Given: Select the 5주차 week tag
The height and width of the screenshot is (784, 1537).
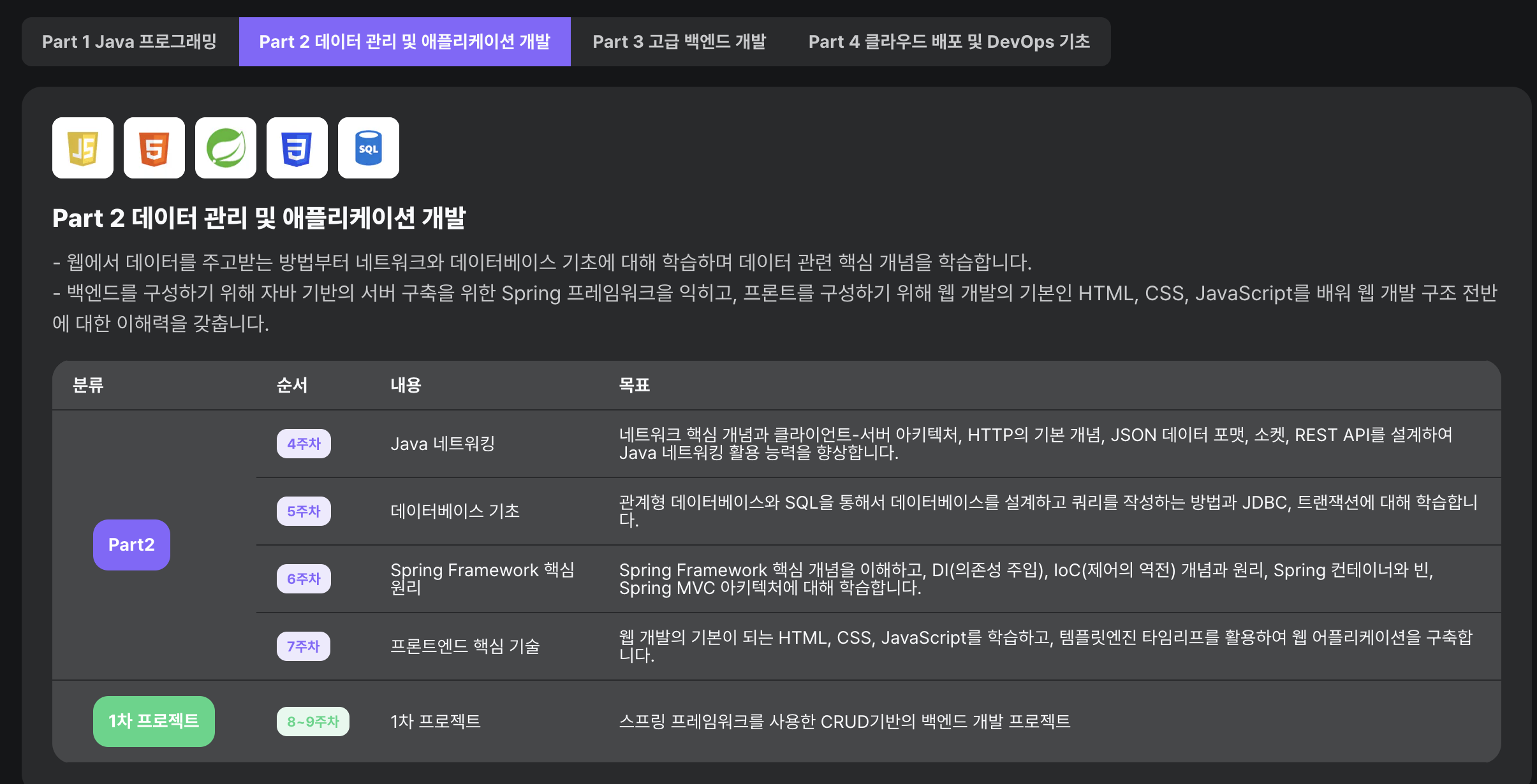Looking at the screenshot, I should pos(304,511).
